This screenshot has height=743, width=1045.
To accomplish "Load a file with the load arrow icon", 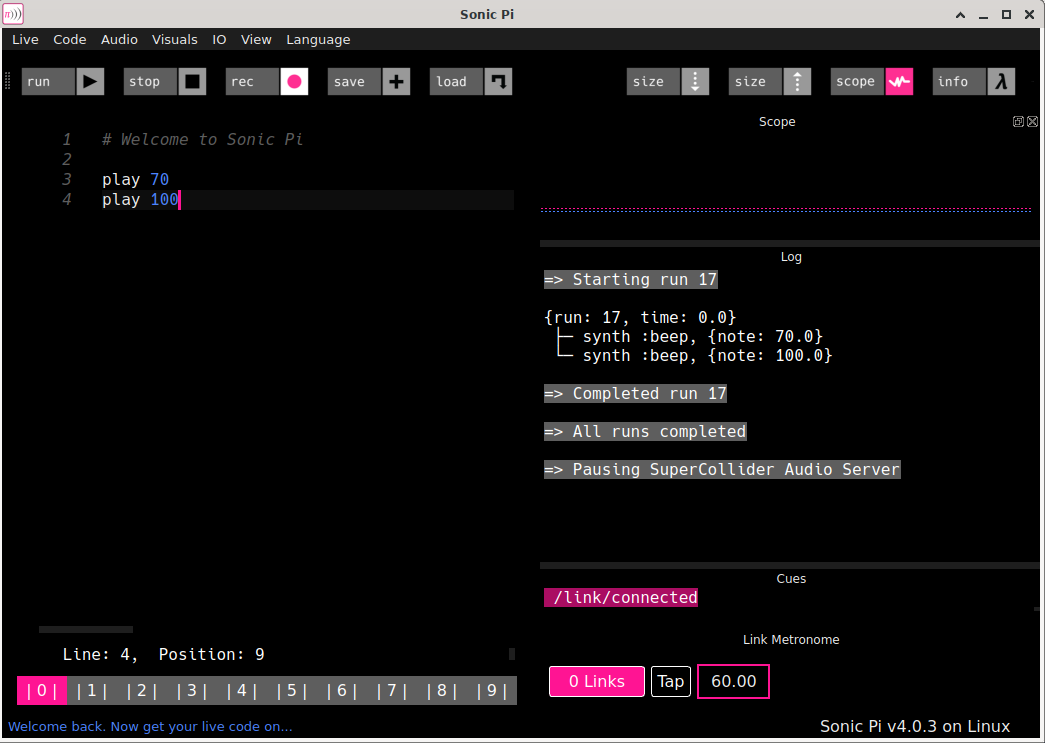I will coord(498,81).
